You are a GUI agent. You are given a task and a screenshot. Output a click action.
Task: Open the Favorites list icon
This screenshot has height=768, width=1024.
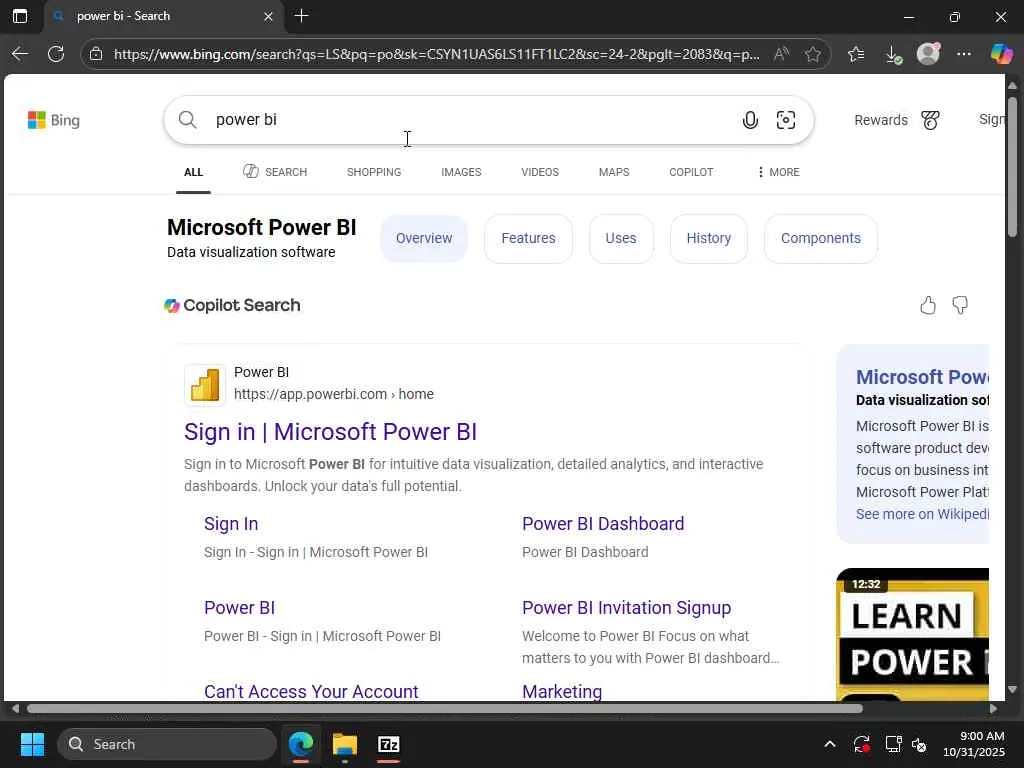point(856,54)
